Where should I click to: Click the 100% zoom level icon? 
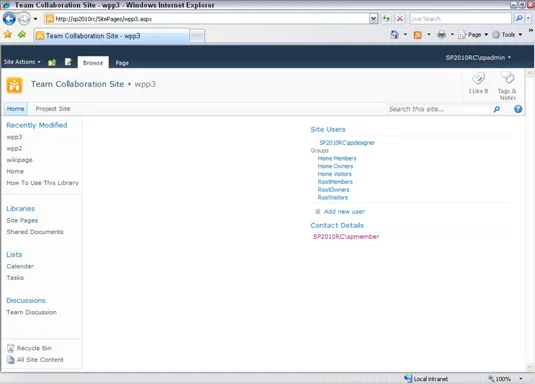pos(491,379)
